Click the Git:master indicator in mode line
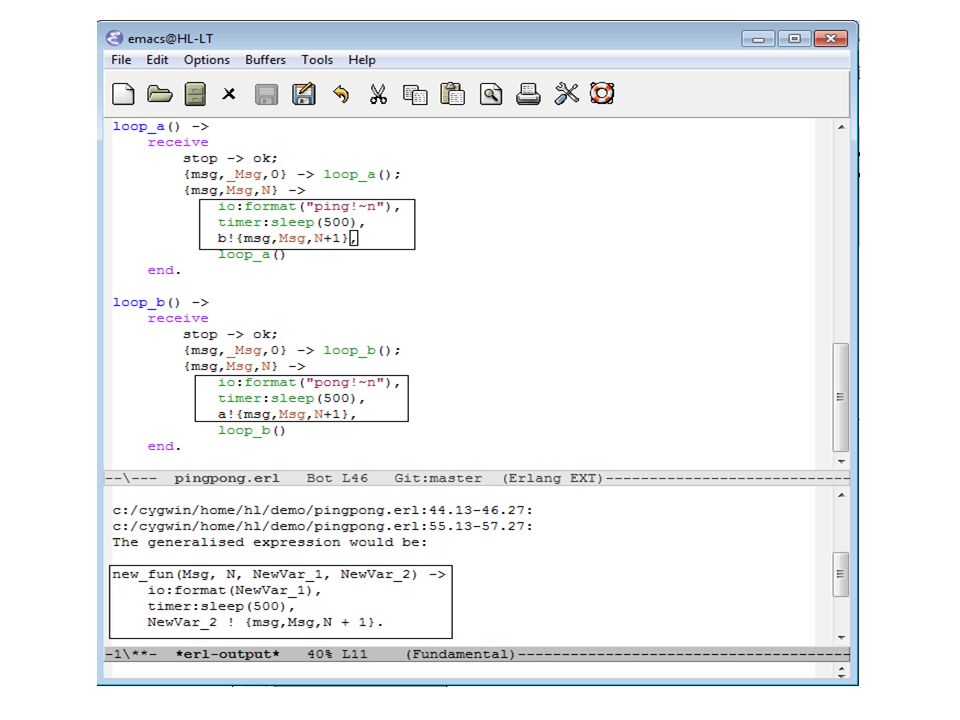 (x=438, y=478)
